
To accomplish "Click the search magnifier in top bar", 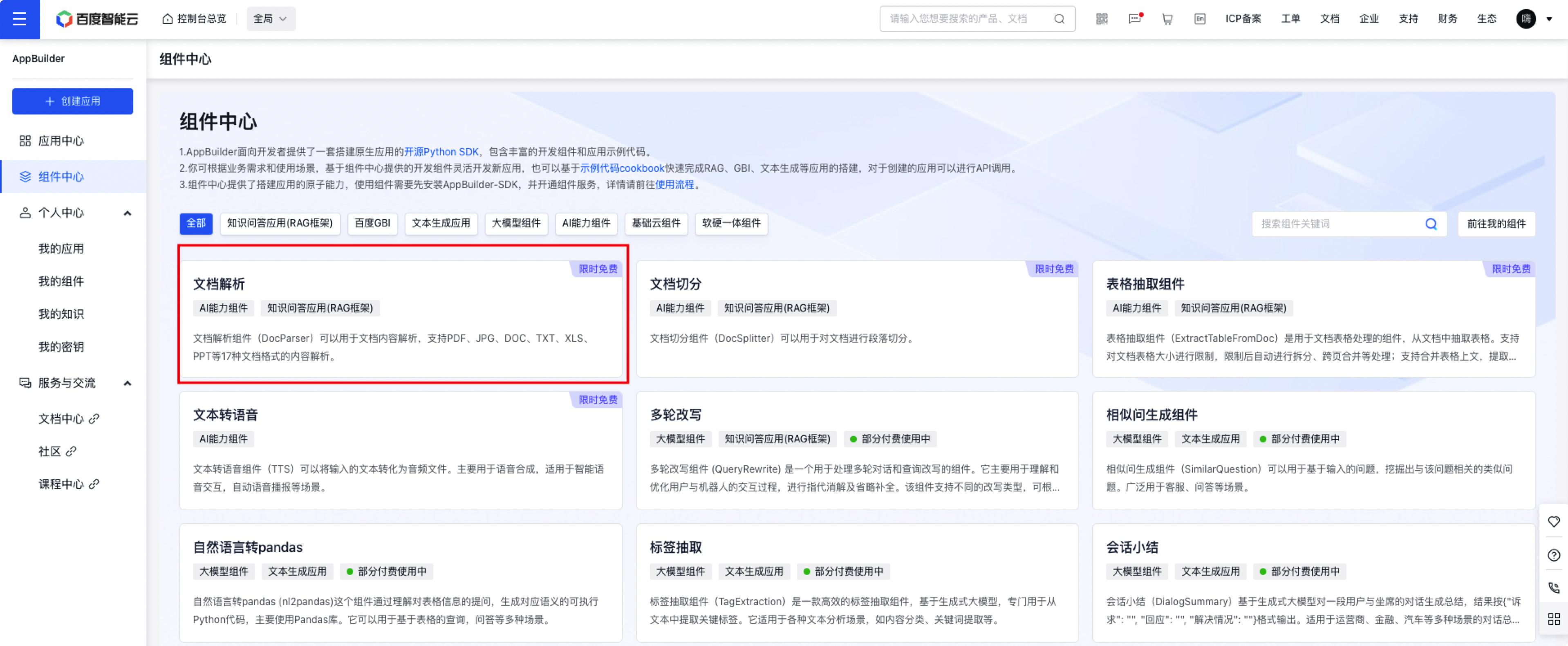I will coord(1059,19).
